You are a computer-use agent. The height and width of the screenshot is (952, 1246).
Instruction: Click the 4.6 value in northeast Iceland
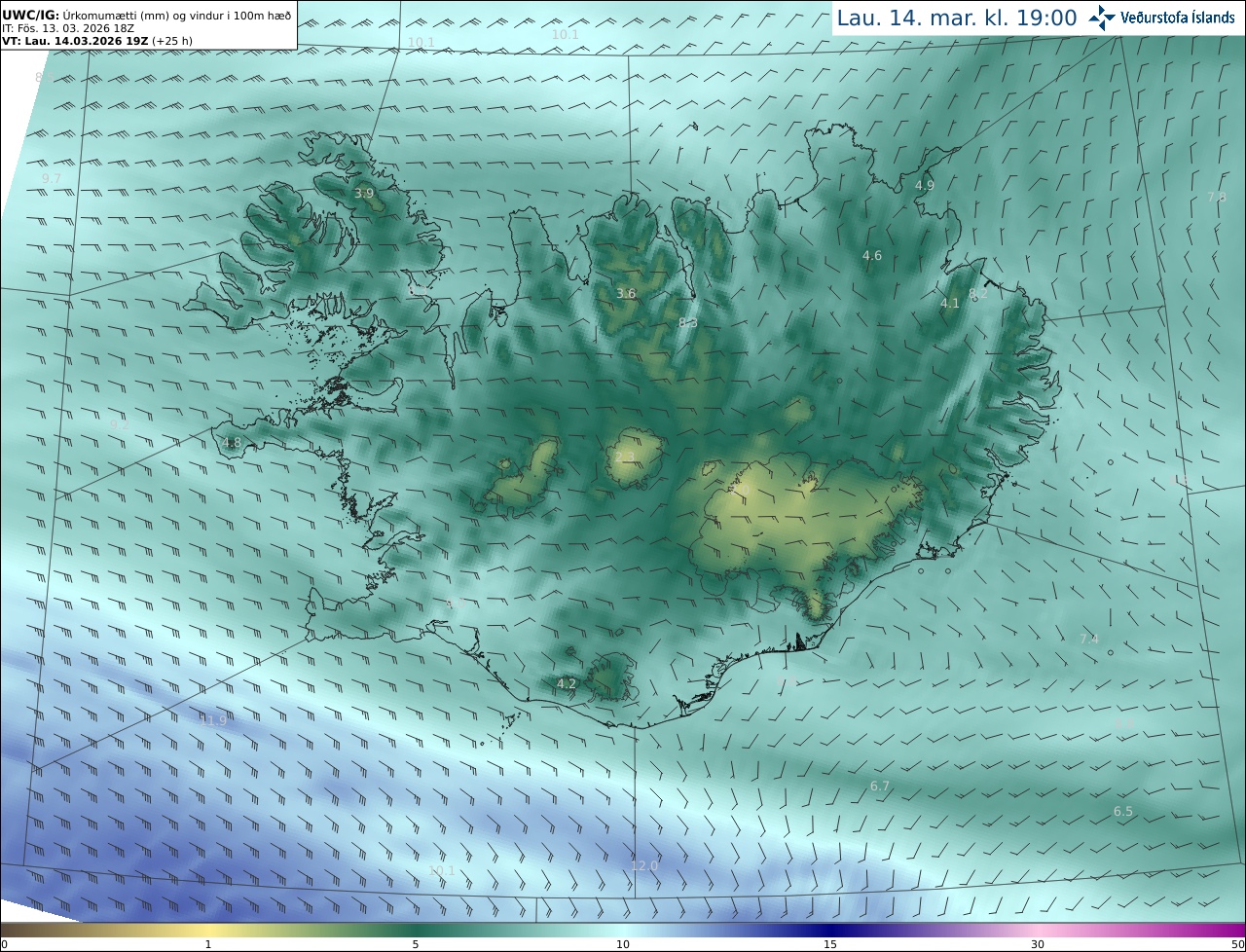872,256
